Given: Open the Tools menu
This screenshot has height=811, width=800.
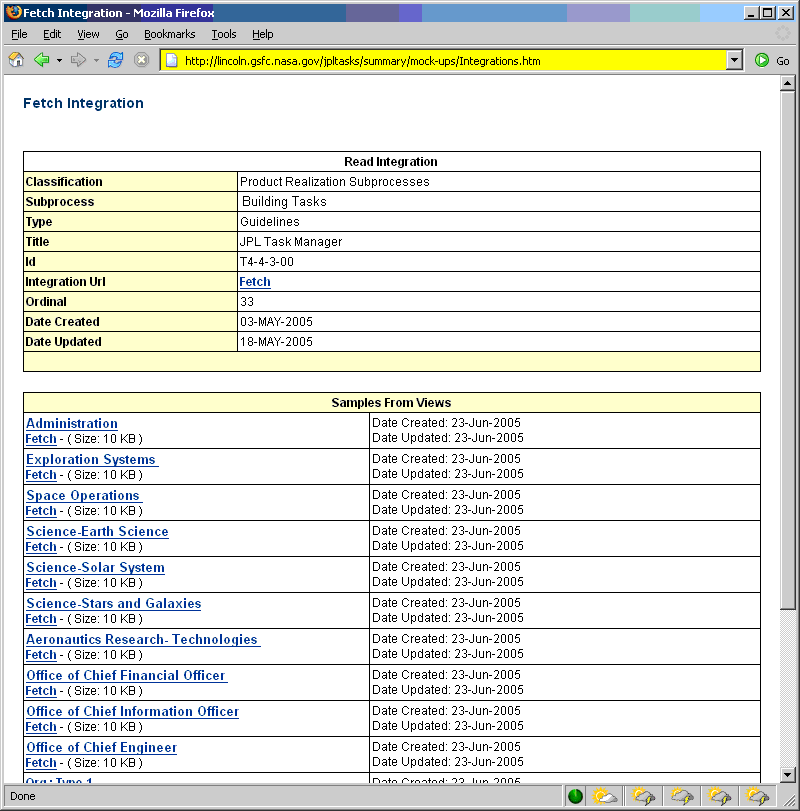Looking at the screenshot, I should (223, 34).
